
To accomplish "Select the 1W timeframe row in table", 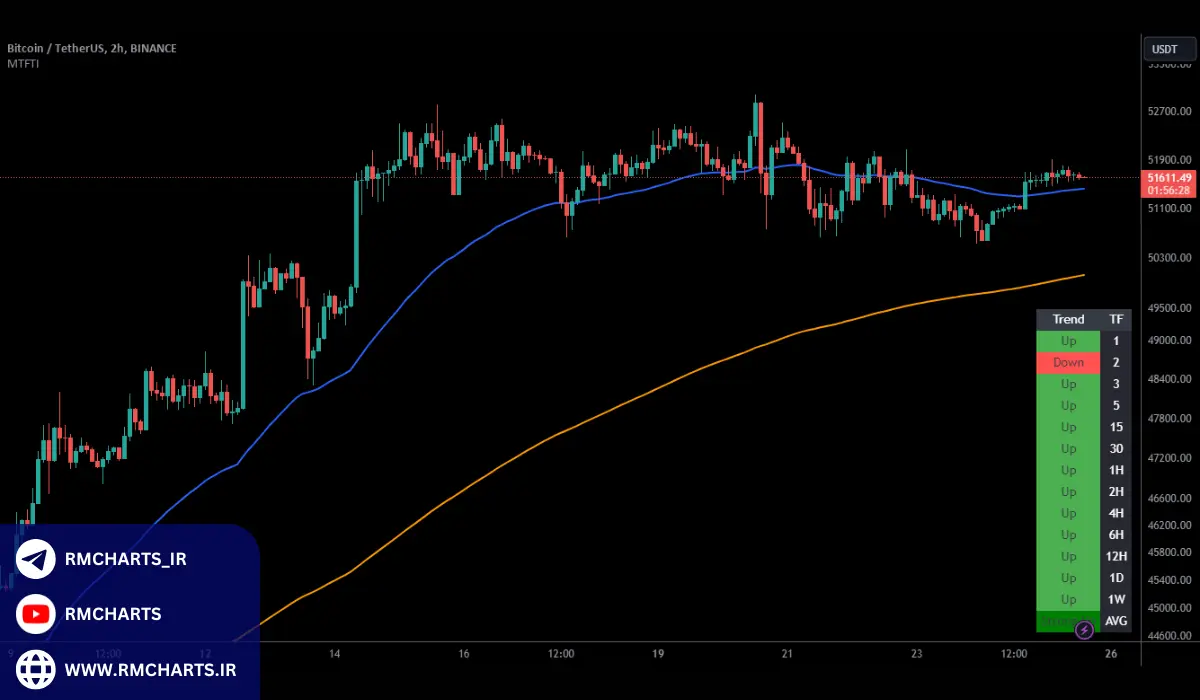I will point(1116,600).
